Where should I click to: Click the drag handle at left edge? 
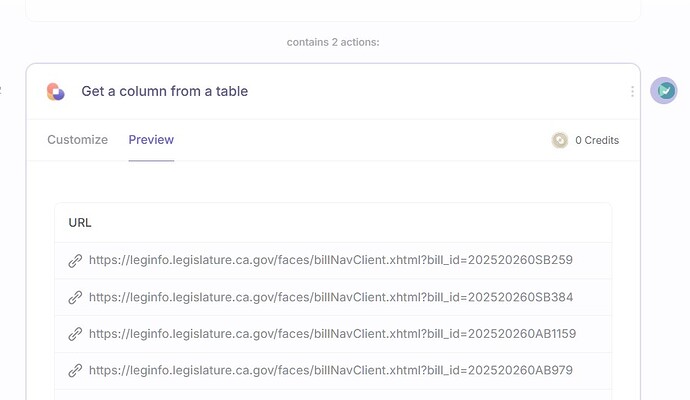(1, 90)
